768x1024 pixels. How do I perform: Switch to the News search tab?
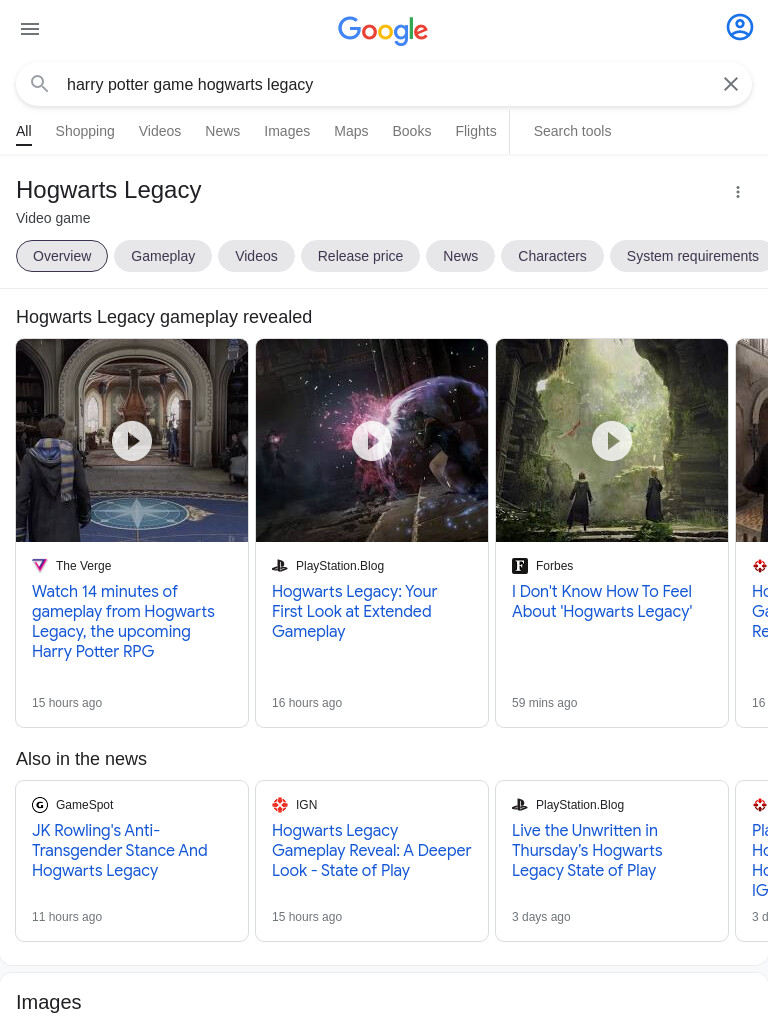point(223,131)
